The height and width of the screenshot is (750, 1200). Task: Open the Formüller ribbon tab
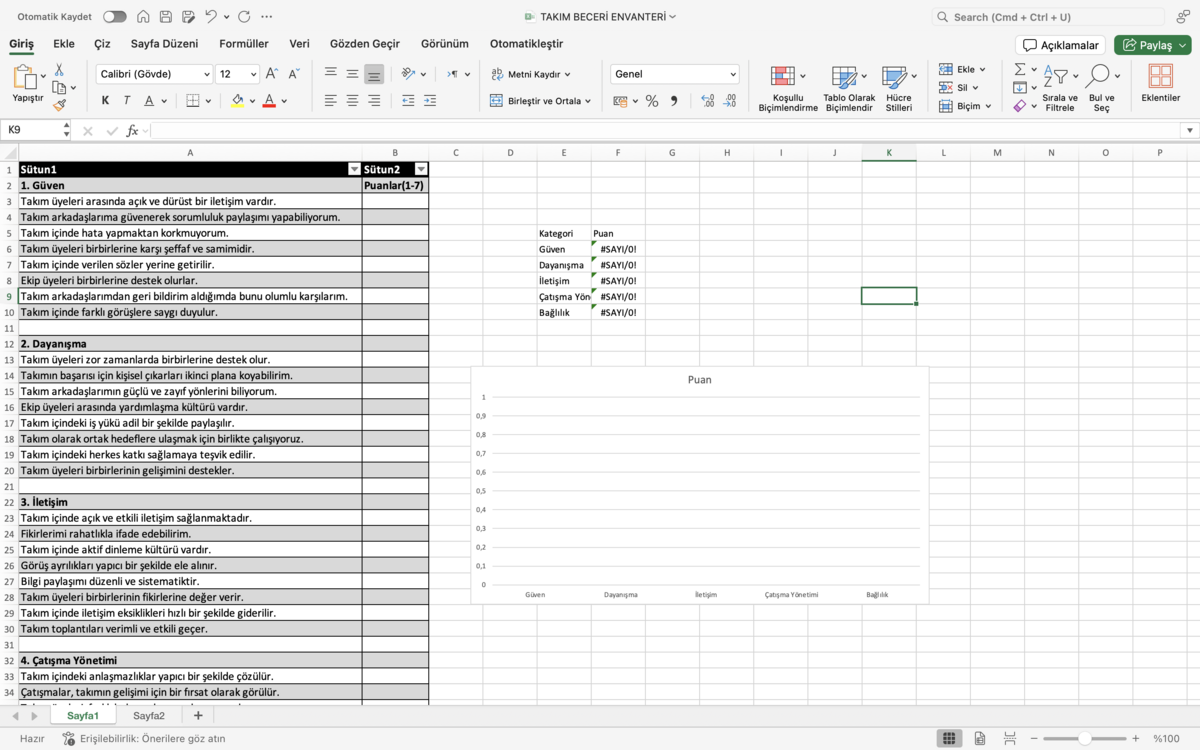pyautogui.click(x=244, y=44)
